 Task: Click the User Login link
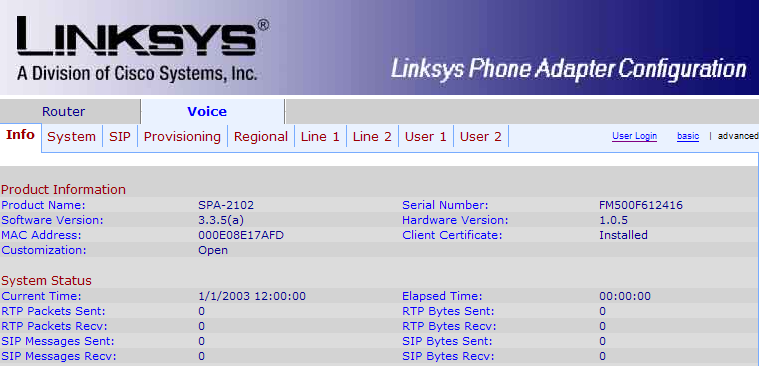click(634, 136)
